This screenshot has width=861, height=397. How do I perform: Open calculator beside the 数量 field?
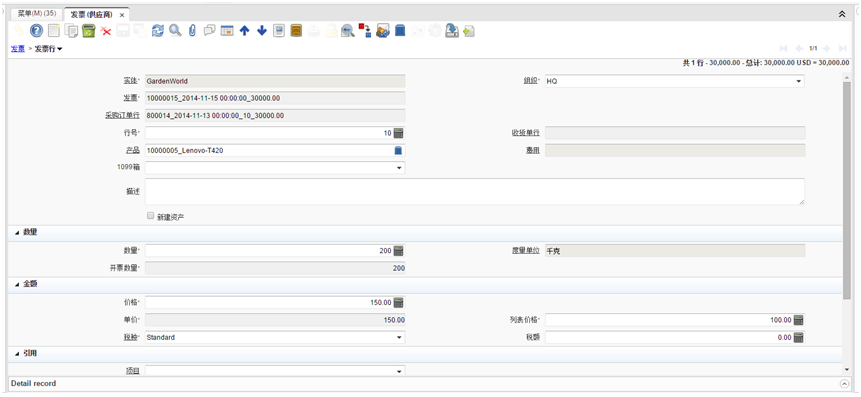click(x=399, y=251)
